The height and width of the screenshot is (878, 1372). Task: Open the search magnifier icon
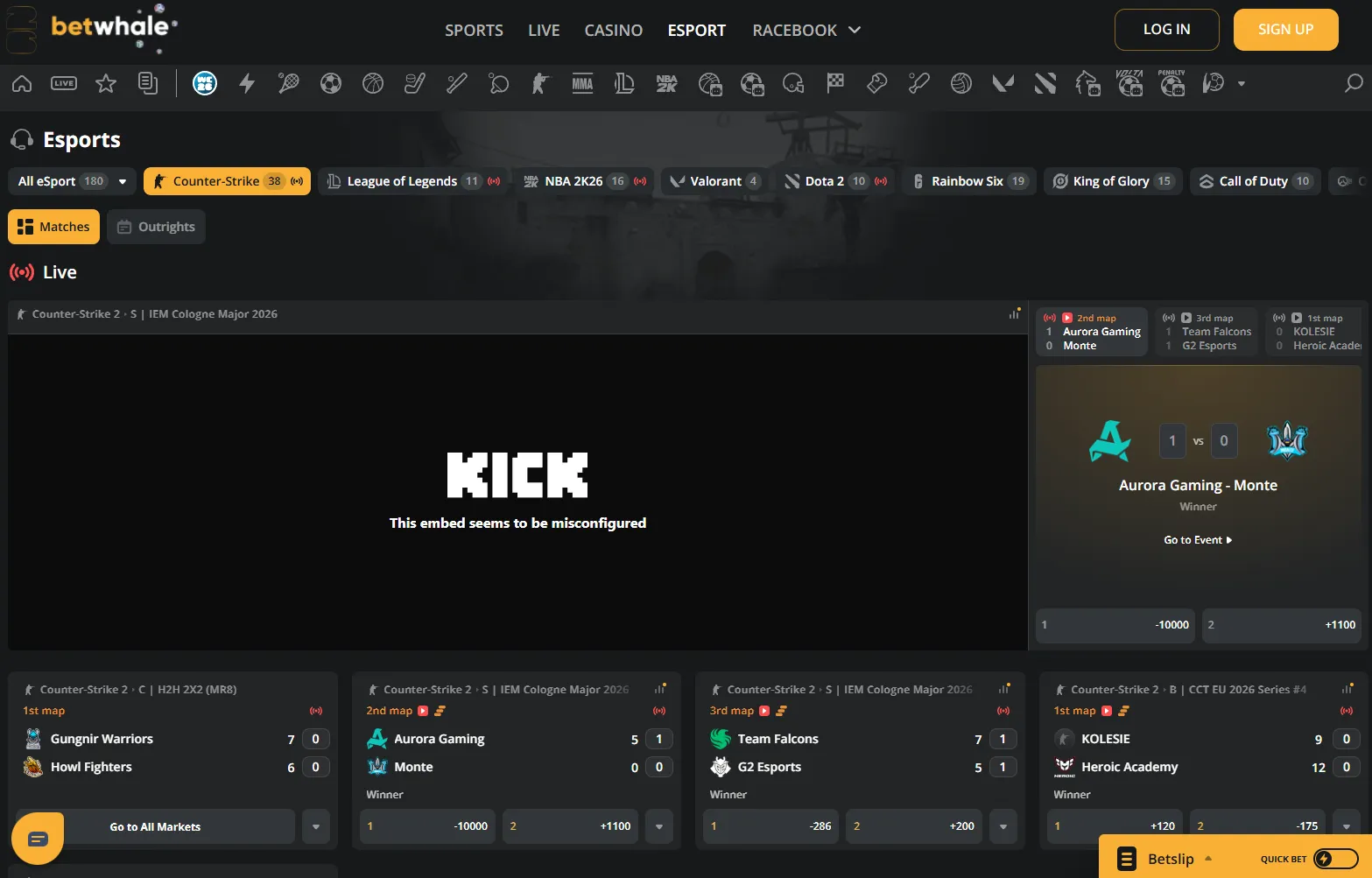coord(1354,83)
